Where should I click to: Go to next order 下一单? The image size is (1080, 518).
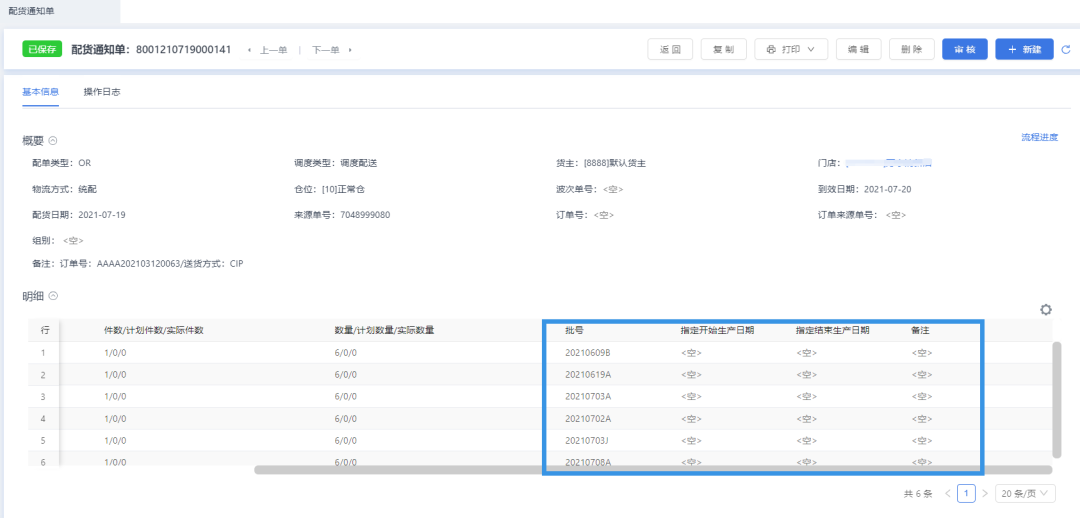point(332,50)
